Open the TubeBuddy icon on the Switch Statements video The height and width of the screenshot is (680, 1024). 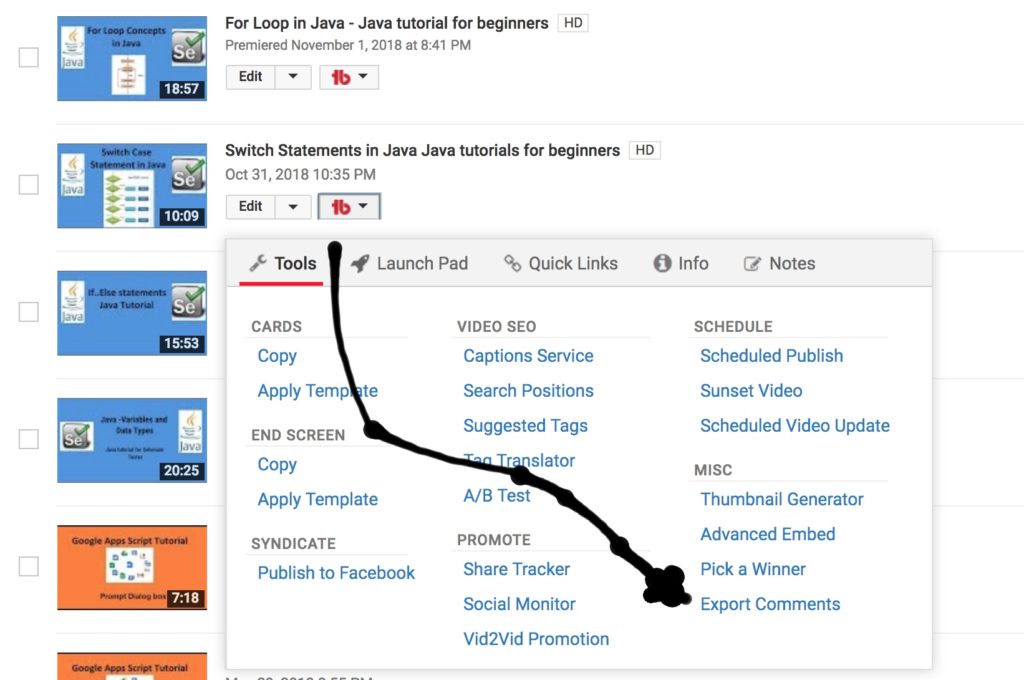[343, 206]
